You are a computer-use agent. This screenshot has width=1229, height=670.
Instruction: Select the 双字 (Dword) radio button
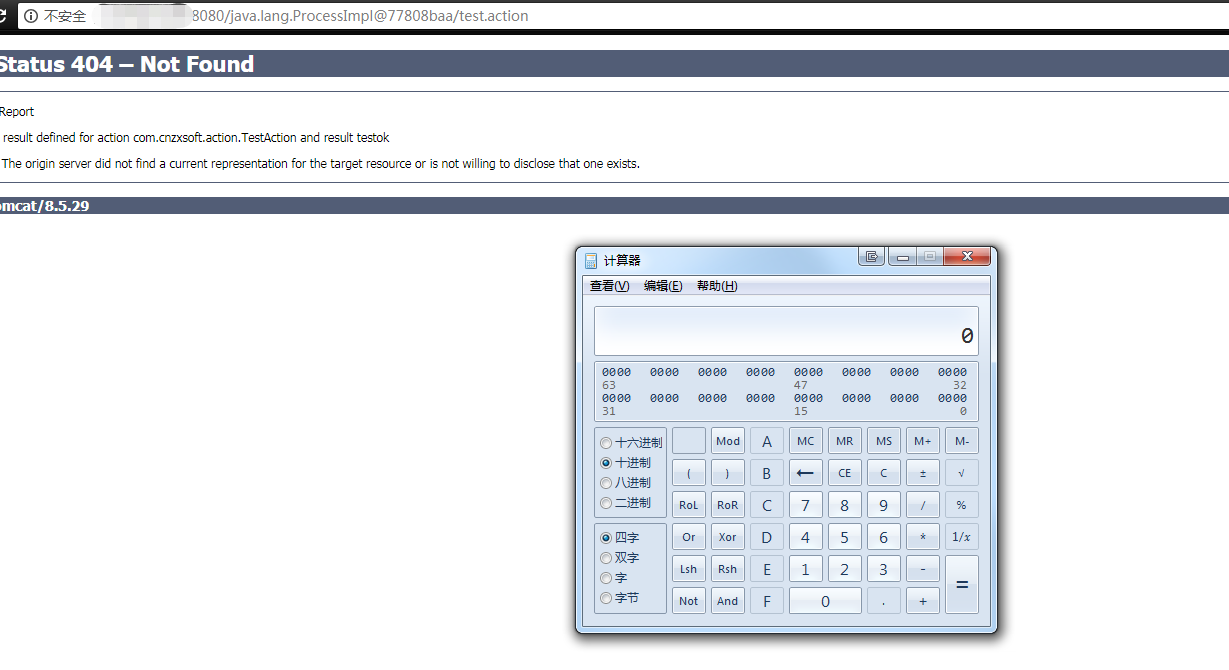point(606,558)
